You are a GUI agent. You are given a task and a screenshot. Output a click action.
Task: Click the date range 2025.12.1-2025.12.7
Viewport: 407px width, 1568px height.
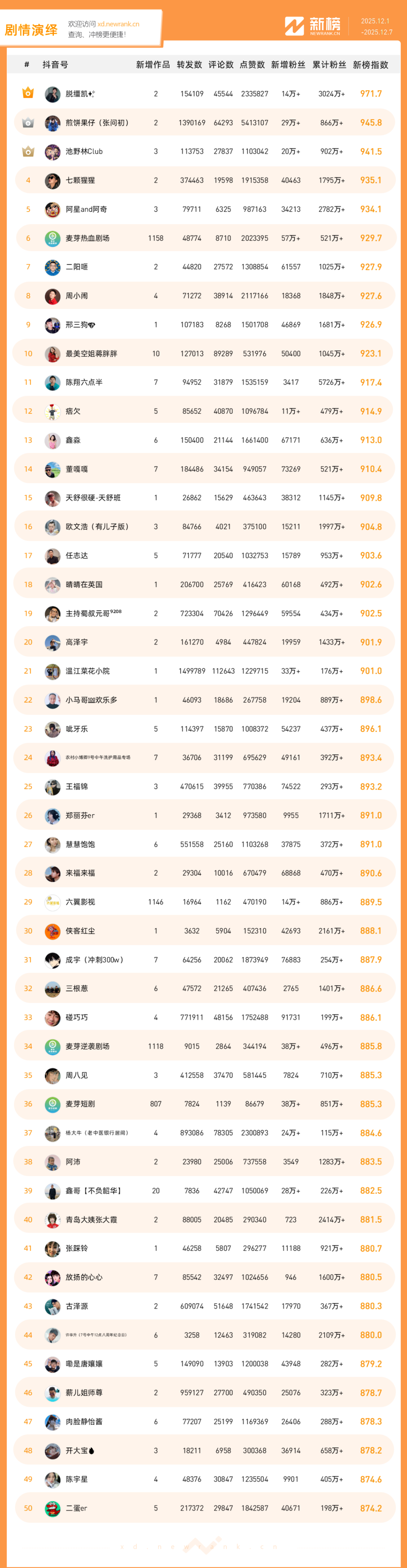click(x=376, y=26)
